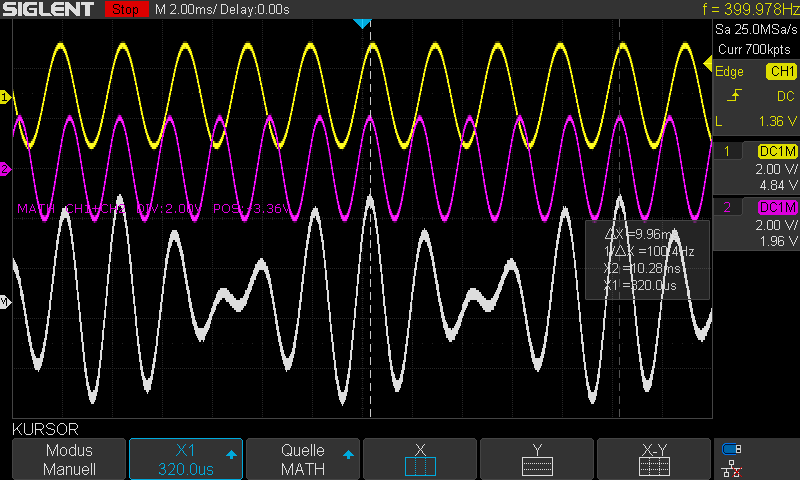Click the blue arrow on Quelle softkey
Viewport: 800px width, 480px height.
pos(348,454)
